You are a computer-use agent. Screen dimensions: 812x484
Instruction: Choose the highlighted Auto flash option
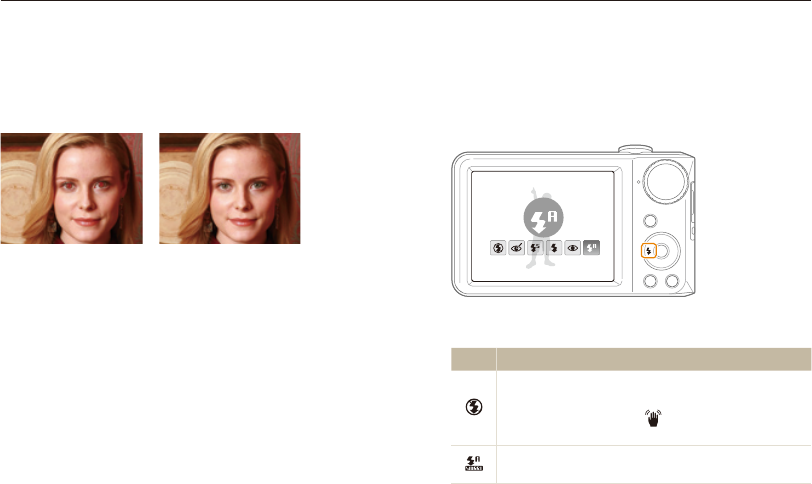pyautogui.click(x=591, y=248)
